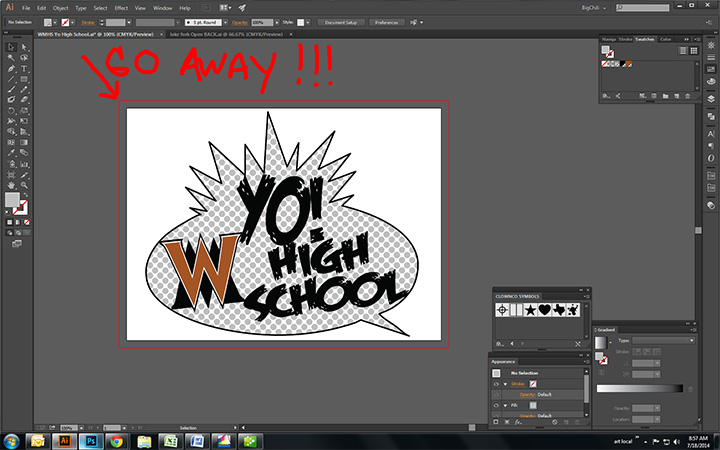Switch to Draw Normal mode

point(9,233)
